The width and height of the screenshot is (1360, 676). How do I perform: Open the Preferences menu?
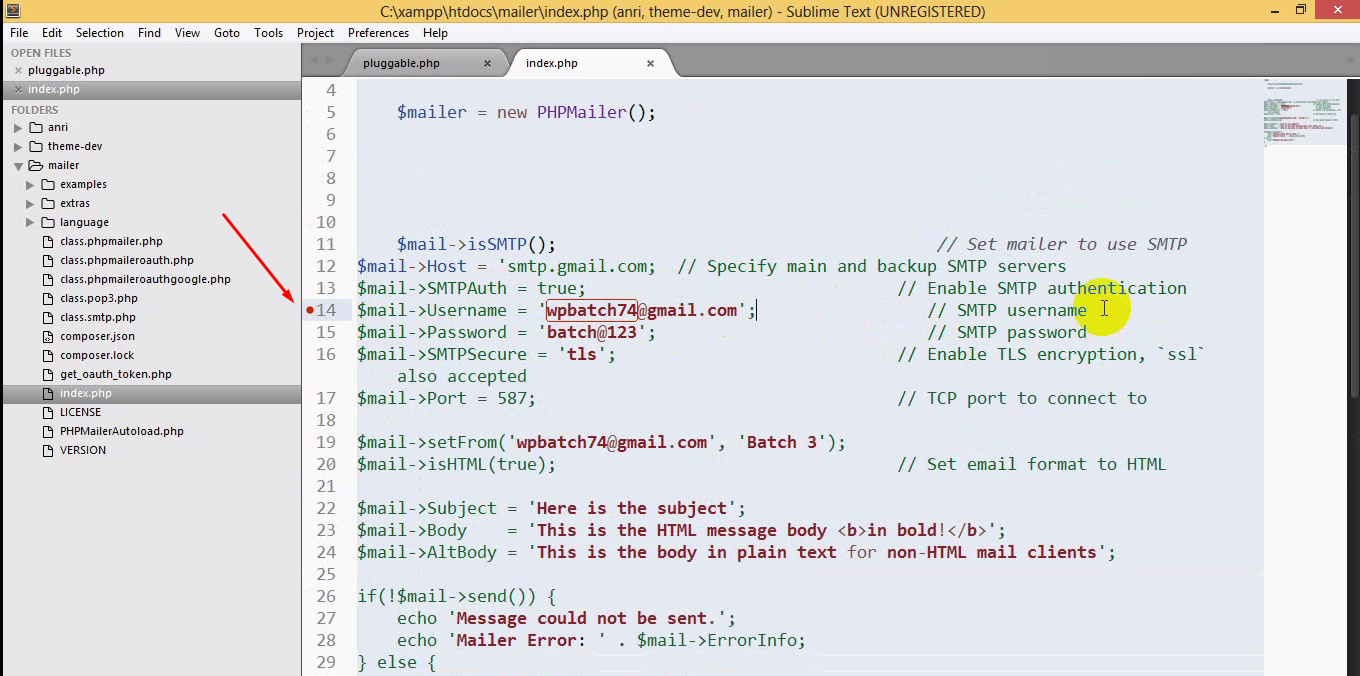point(378,33)
